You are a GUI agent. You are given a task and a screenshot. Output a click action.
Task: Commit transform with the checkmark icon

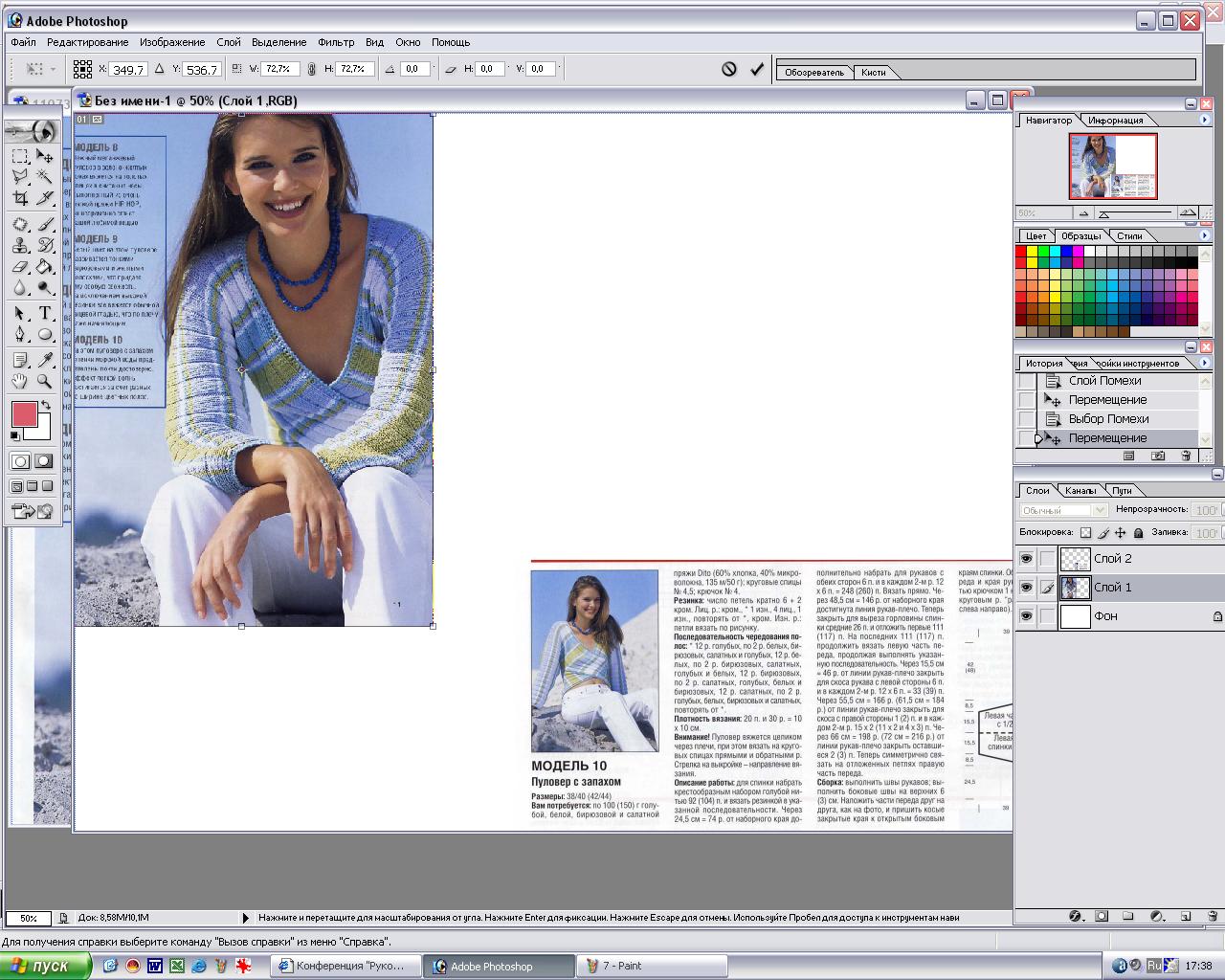click(x=757, y=69)
